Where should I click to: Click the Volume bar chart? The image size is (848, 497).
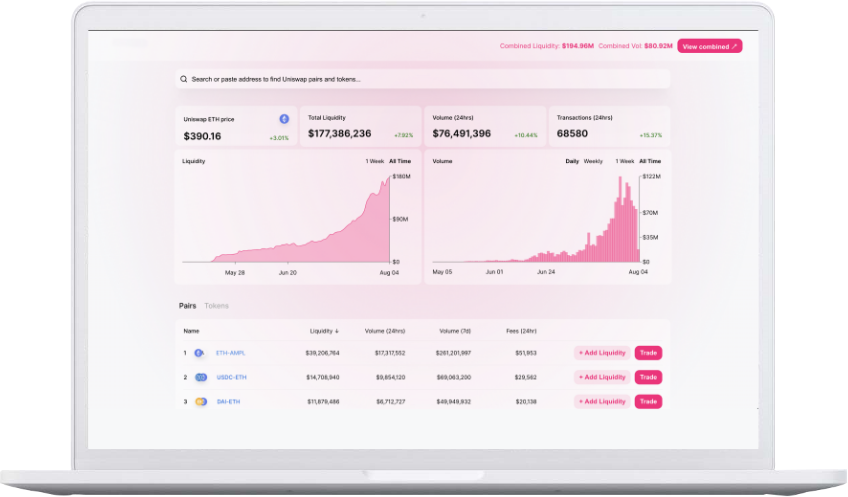click(x=536, y=219)
